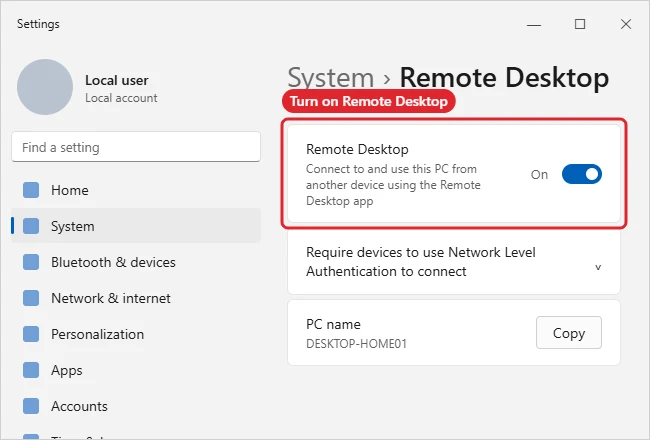Expand Network Level Authentication options
Viewport: 650px width, 440px height.
[598, 267]
